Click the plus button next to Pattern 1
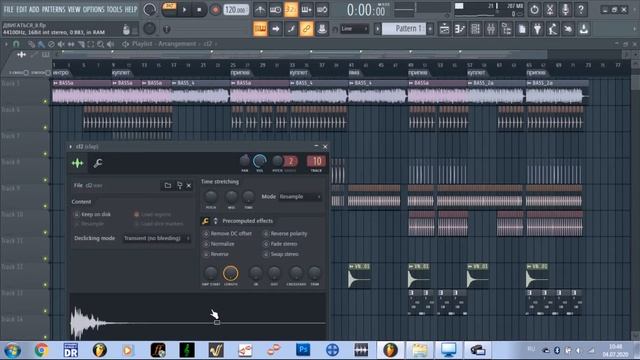This screenshot has height=360, width=640. (430, 29)
